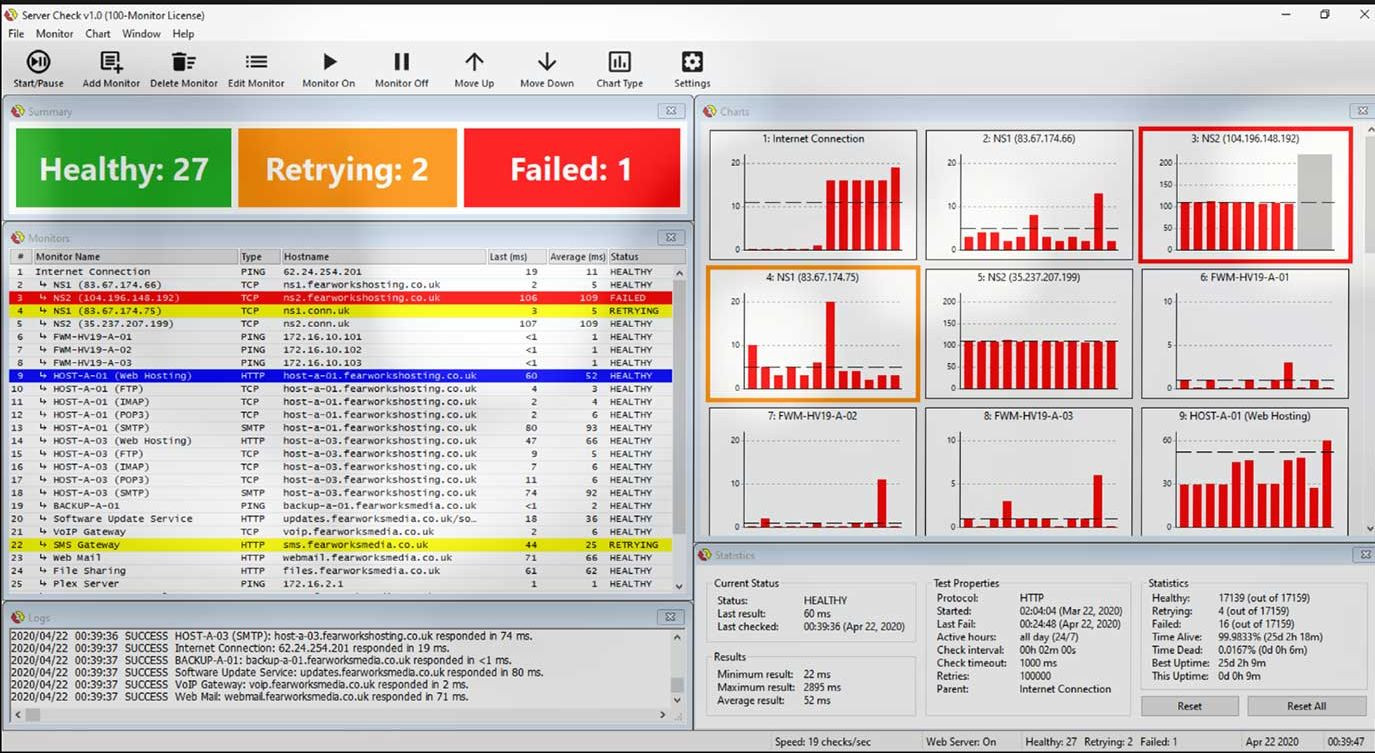The image size is (1375, 753).
Task: Select the retrying NS1 (83.67.174.75) row
Action: click(x=340, y=311)
